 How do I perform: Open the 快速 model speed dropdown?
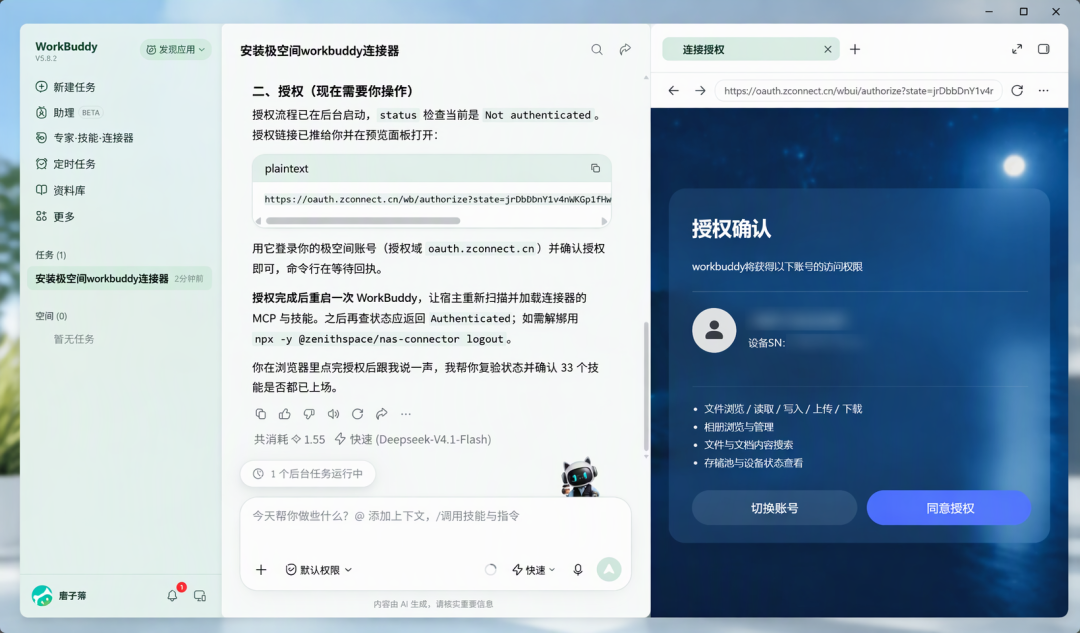(534, 570)
